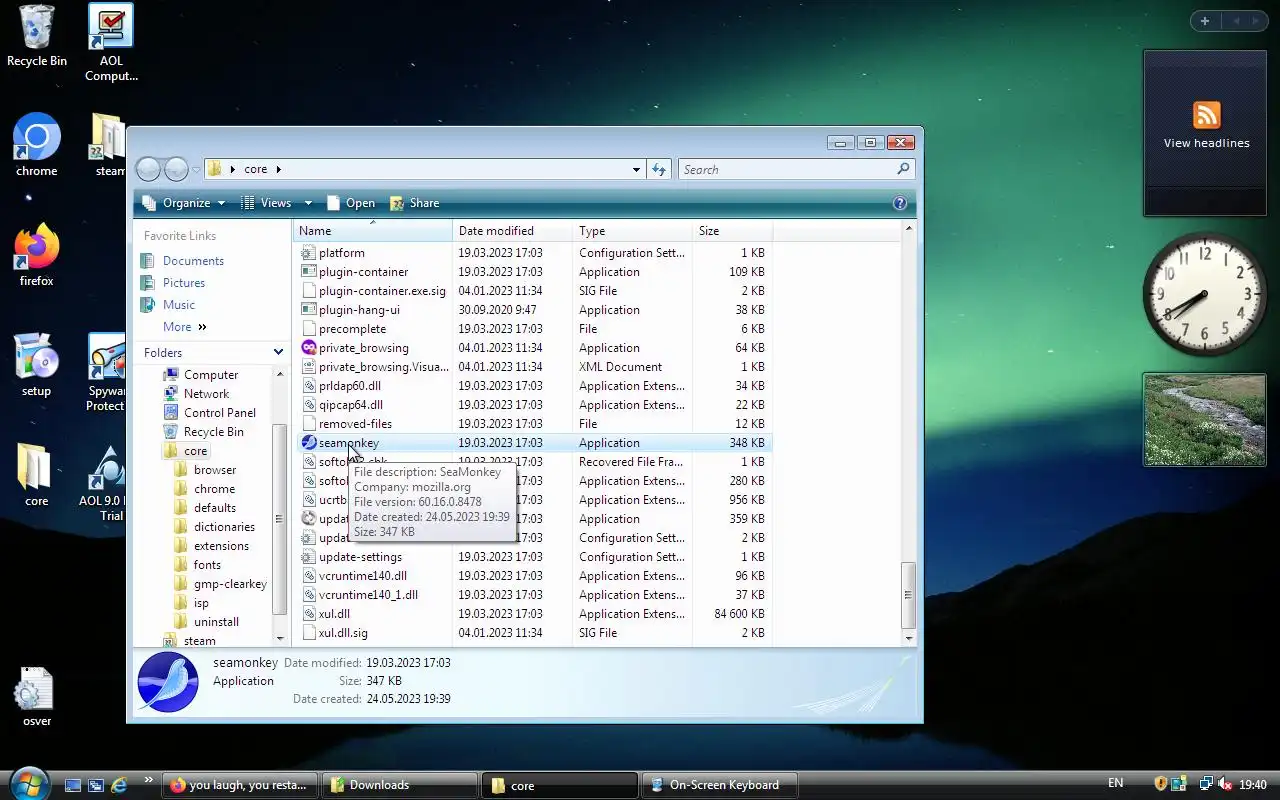
Task: Click the Open toolbar button
Action: tap(351, 203)
